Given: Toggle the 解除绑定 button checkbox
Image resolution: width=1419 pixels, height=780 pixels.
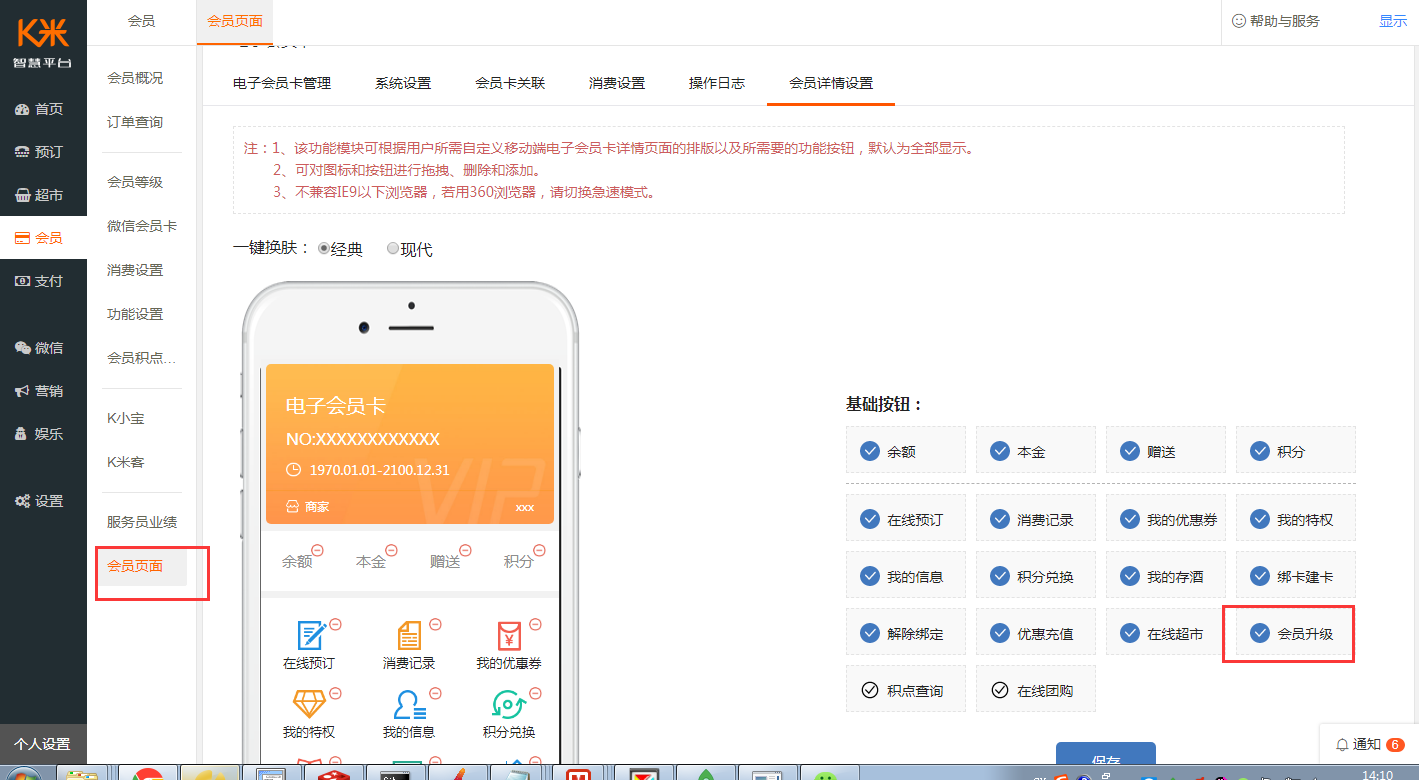Looking at the screenshot, I should pos(869,633).
